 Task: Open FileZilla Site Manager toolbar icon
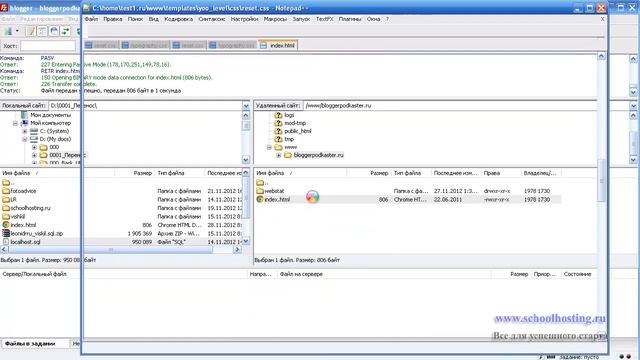click(8, 31)
